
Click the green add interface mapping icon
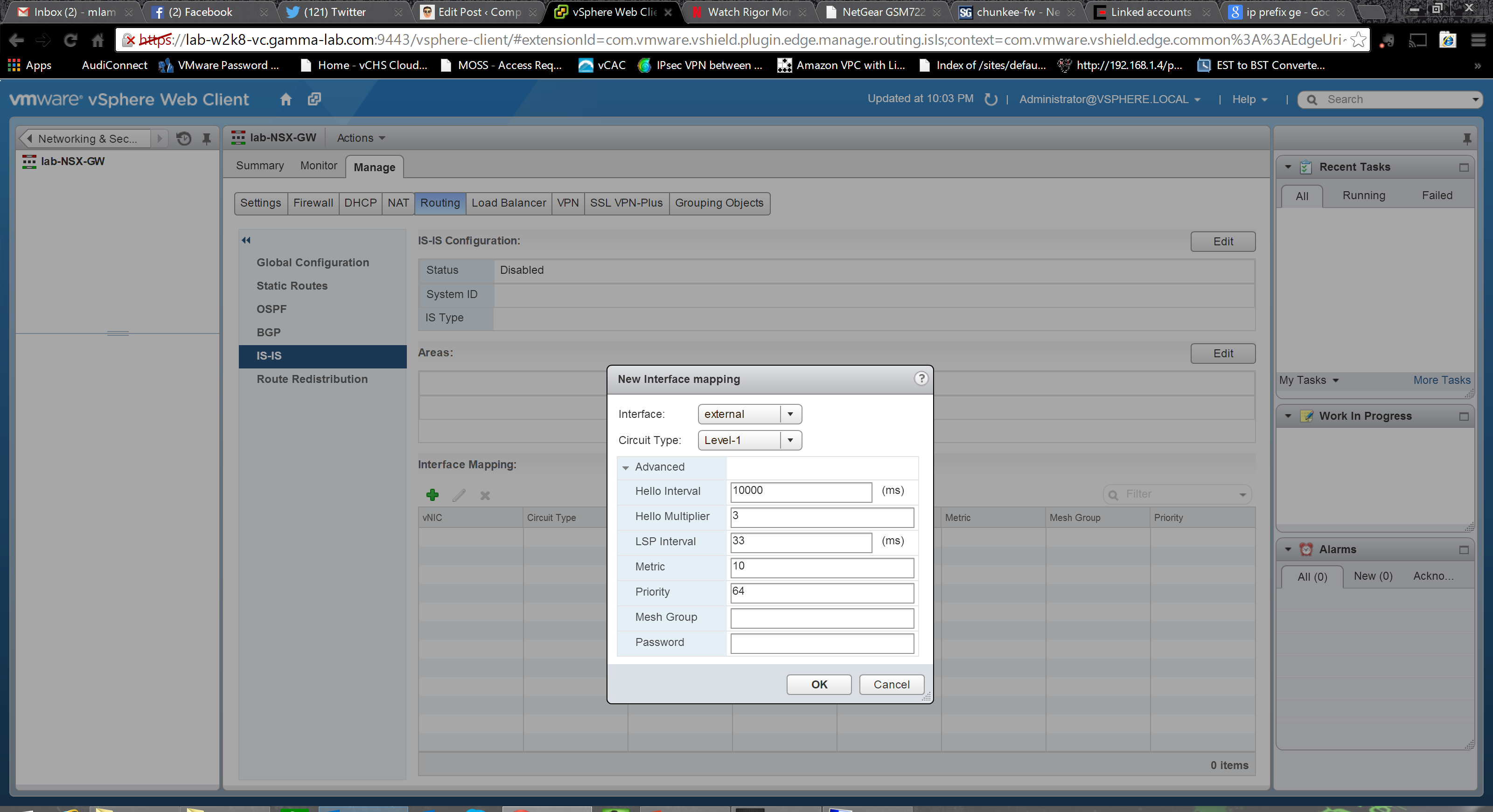(x=433, y=494)
